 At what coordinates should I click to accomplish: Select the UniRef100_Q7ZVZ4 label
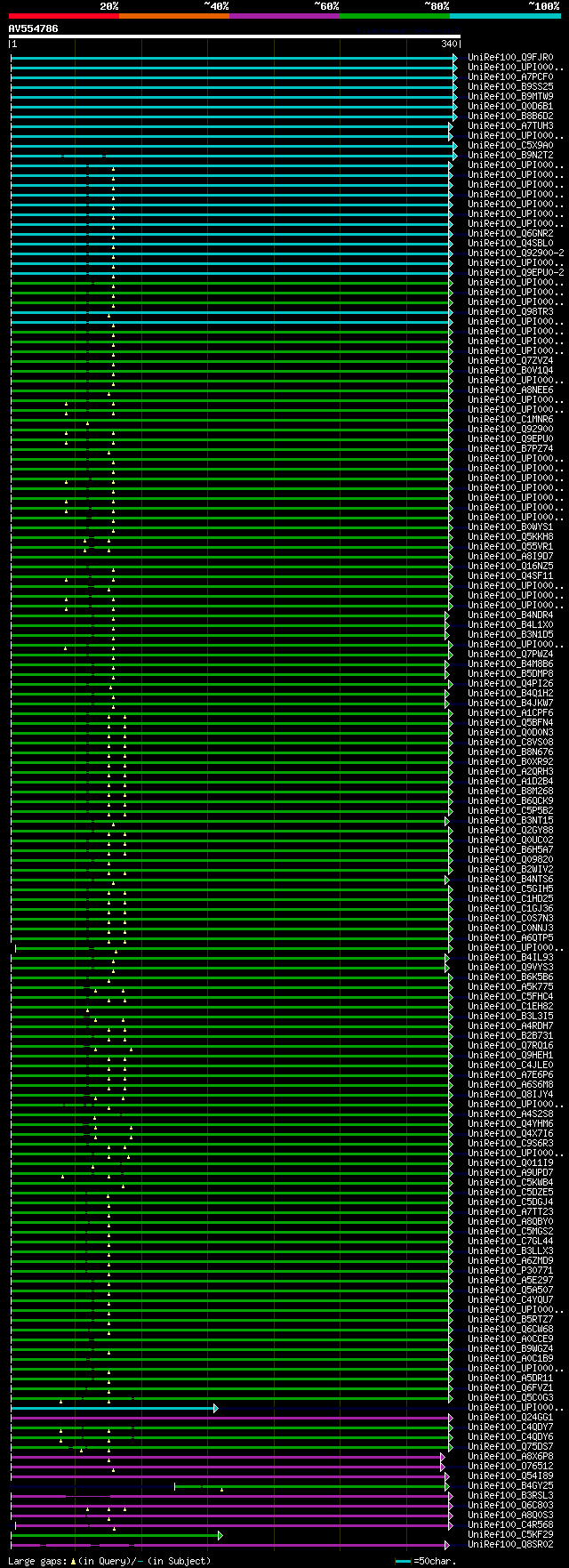pyautogui.click(x=510, y=361)
